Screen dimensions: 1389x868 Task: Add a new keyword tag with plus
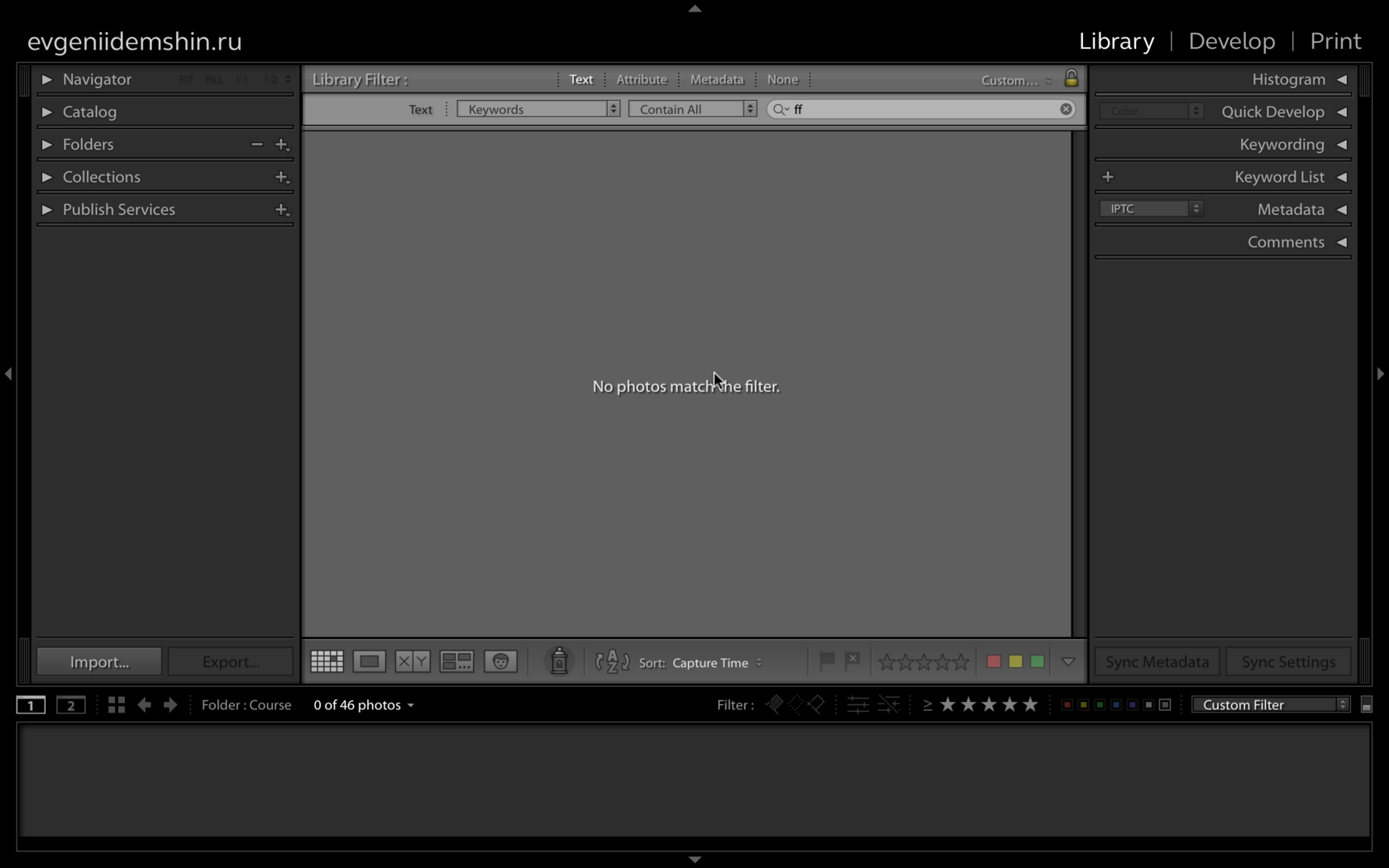(1108, 177)
